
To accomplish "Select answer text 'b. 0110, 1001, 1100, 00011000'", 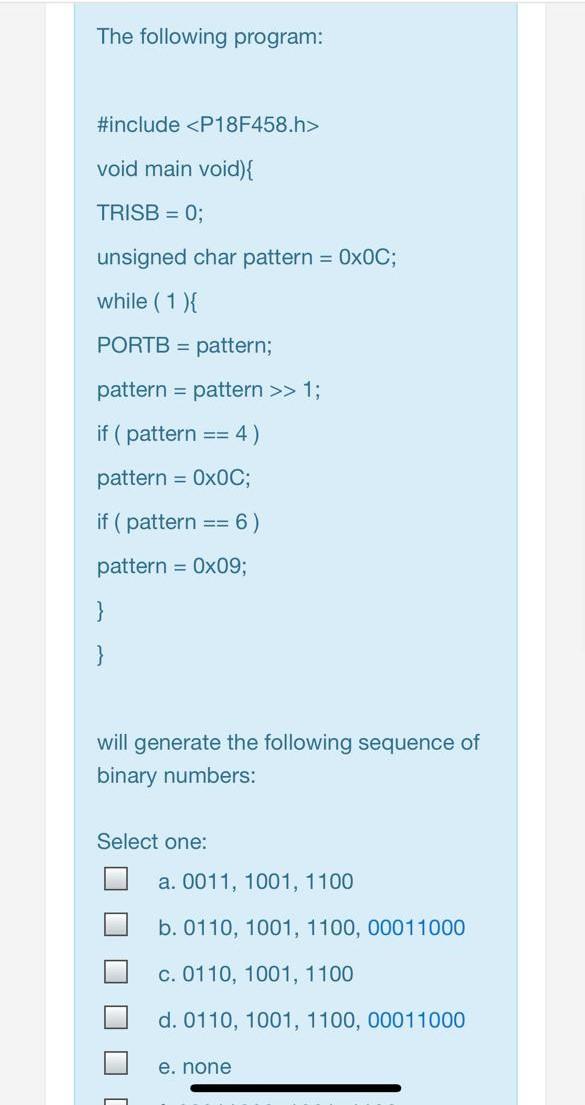I will tap(310, 927).
